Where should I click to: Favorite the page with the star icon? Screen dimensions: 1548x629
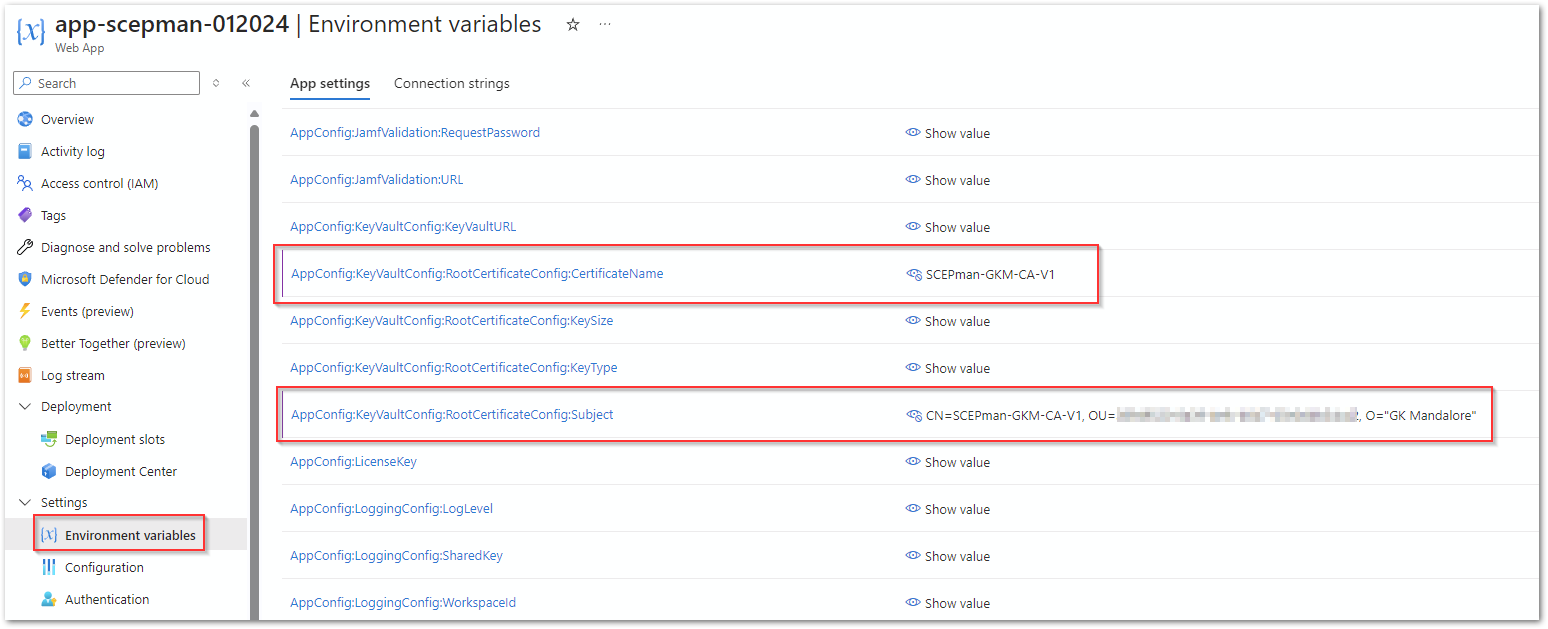click(573, 25)
